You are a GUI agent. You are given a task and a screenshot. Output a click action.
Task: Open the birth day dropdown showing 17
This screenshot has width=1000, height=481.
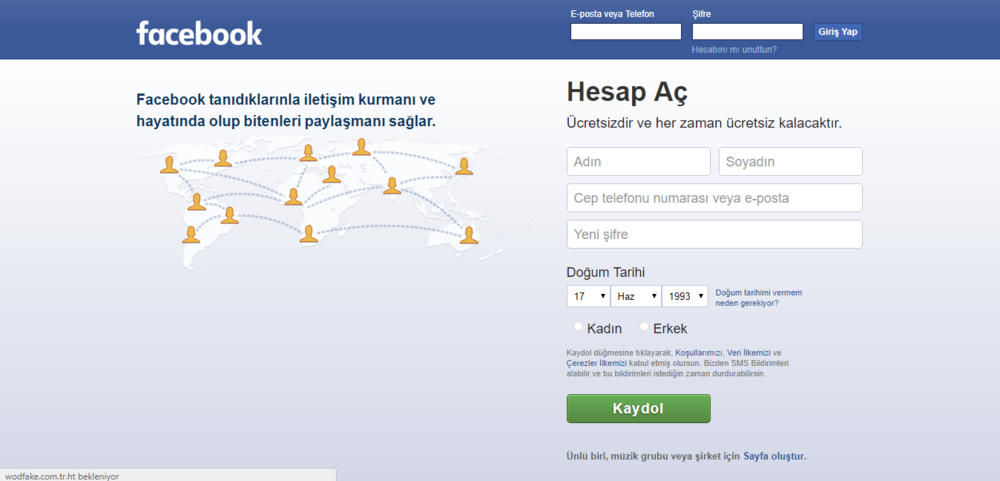click(x=588, y=296)
